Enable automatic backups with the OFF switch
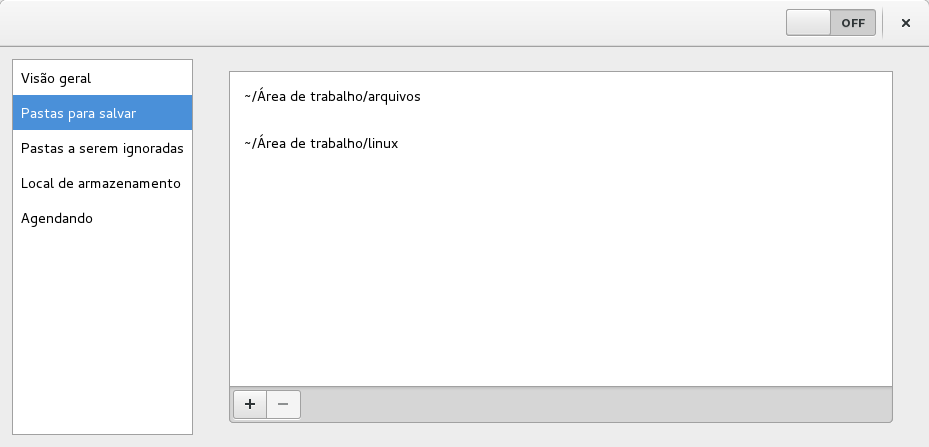Viewport: 929px width, 447px height. coord(830,23)
